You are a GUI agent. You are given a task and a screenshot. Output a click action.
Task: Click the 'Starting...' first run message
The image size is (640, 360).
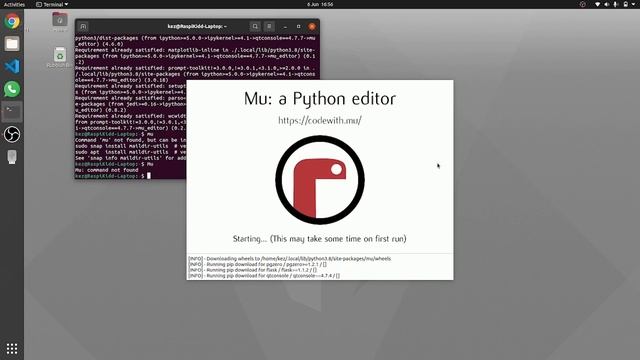click(x=320, y=239)
